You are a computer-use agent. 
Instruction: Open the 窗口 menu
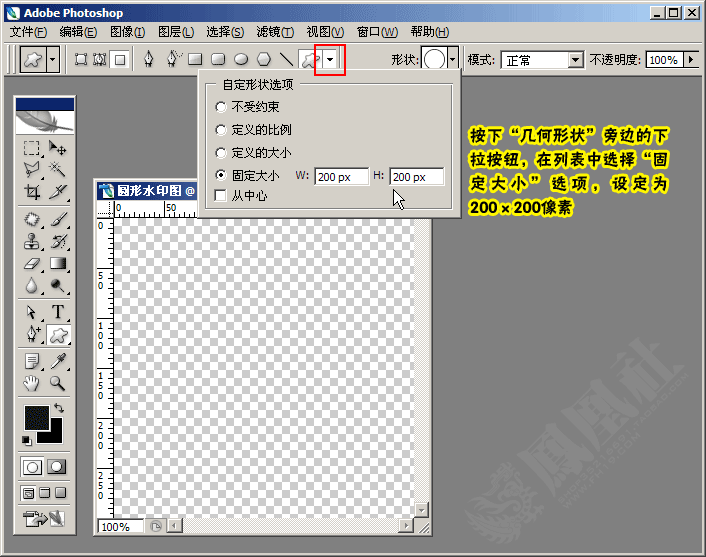click(377, 32)
